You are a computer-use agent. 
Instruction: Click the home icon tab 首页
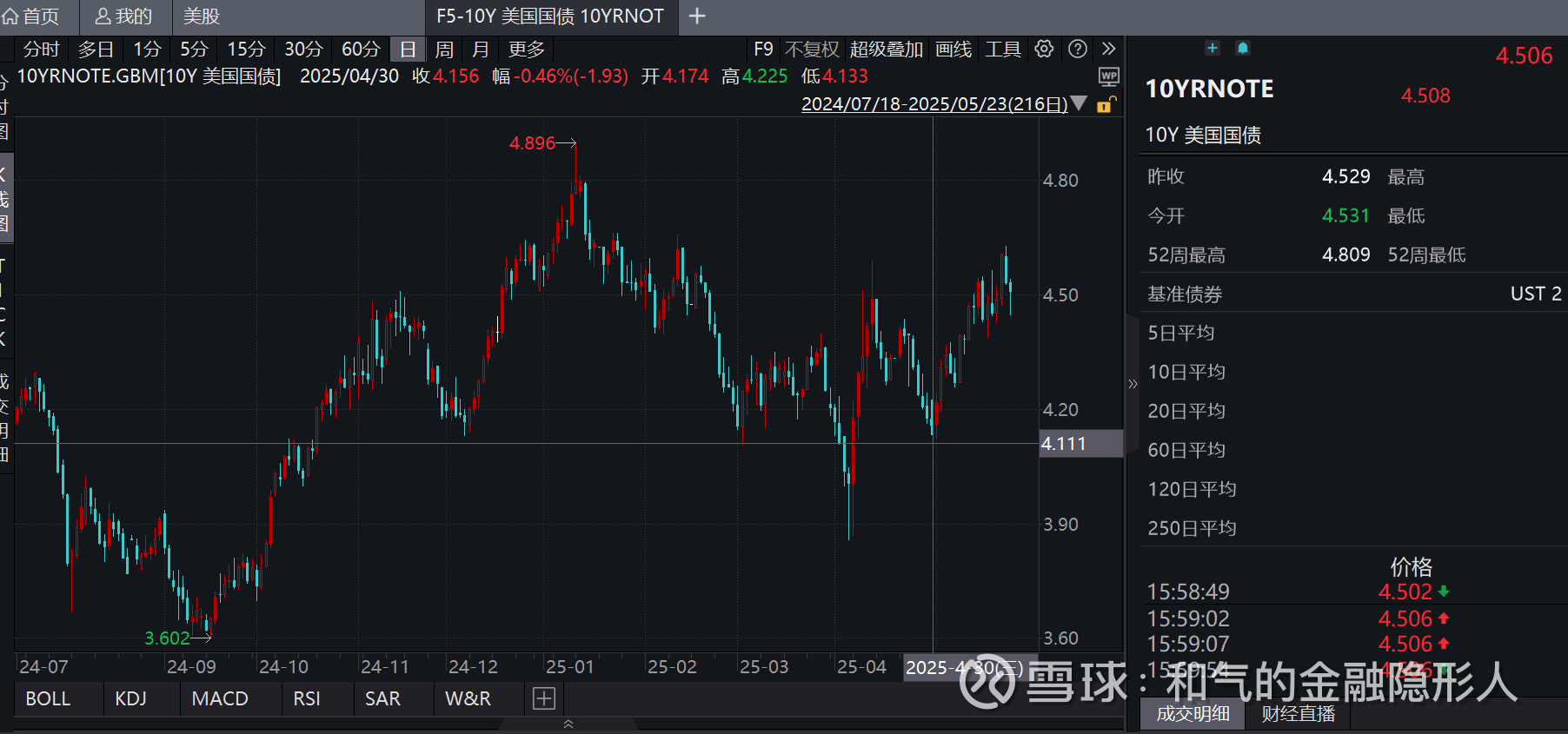coord(32,17)
